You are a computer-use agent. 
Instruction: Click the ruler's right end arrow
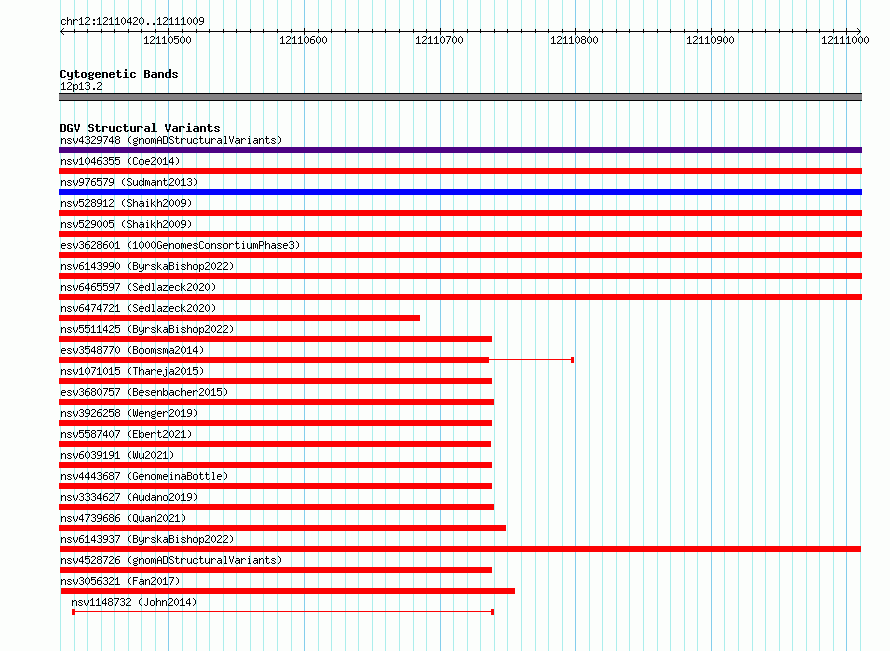point(859,31)
